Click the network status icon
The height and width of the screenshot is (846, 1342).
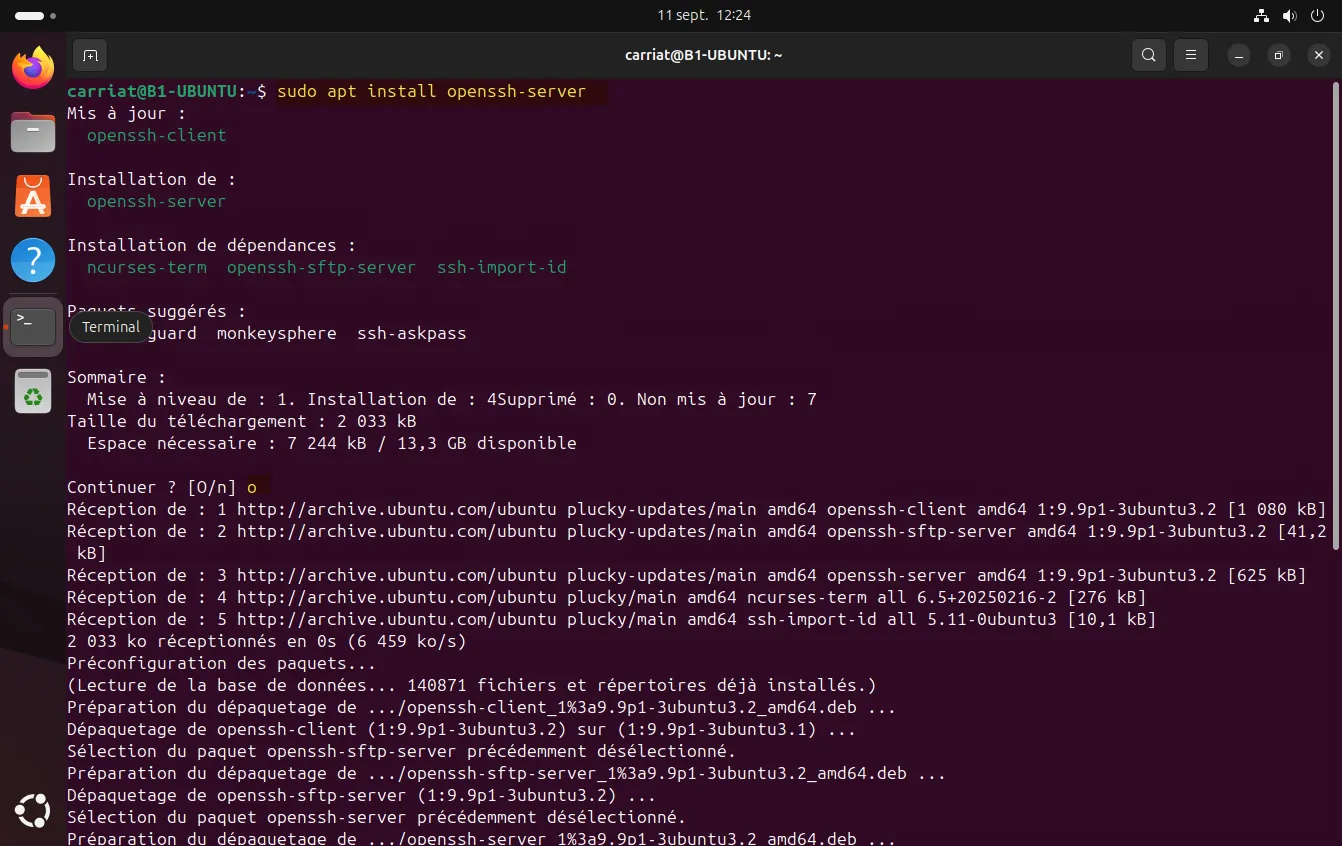click(1261, 16)
